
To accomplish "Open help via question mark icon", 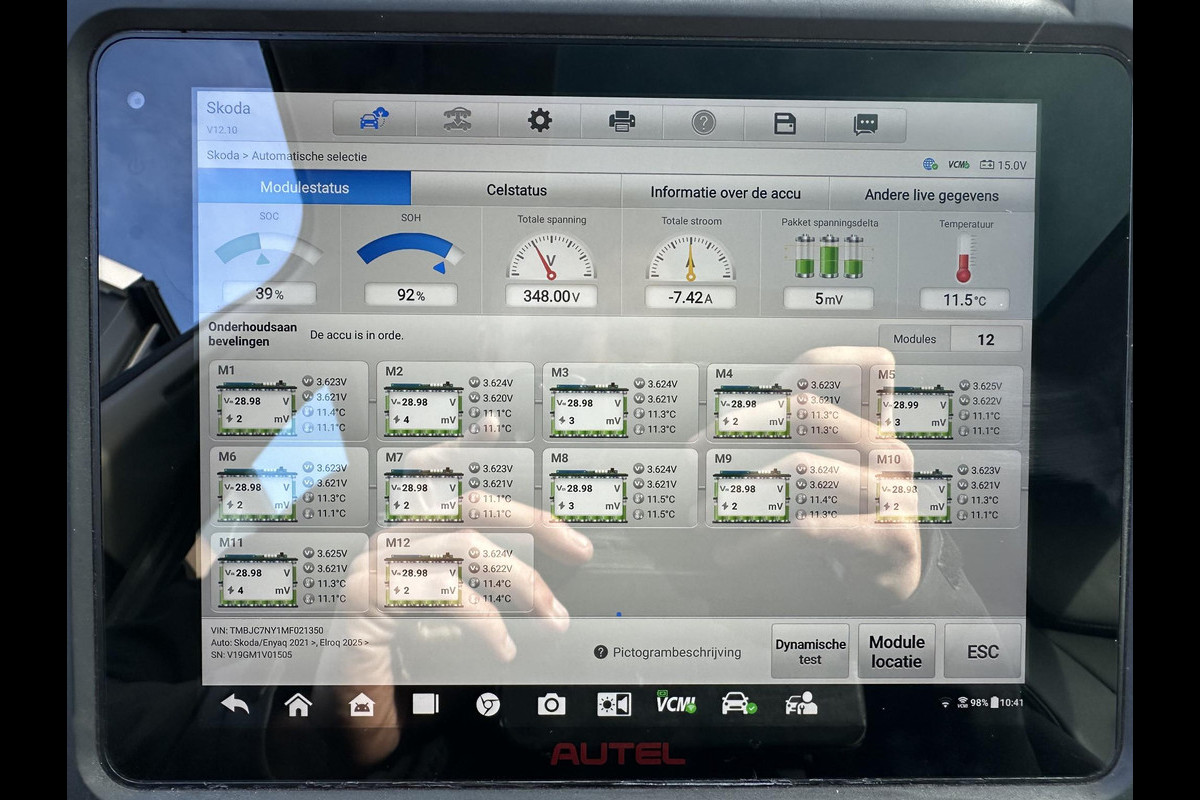I will pos(703,122).
